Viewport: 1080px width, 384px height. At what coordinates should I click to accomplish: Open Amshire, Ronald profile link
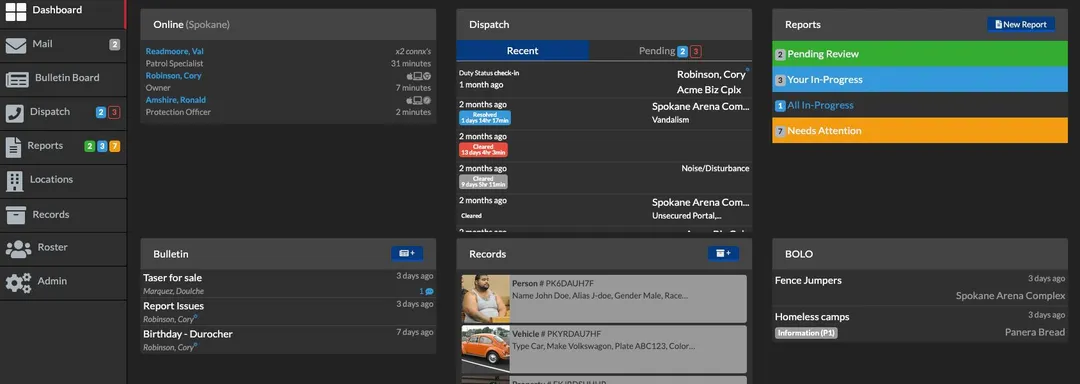[x=175, y=100]
